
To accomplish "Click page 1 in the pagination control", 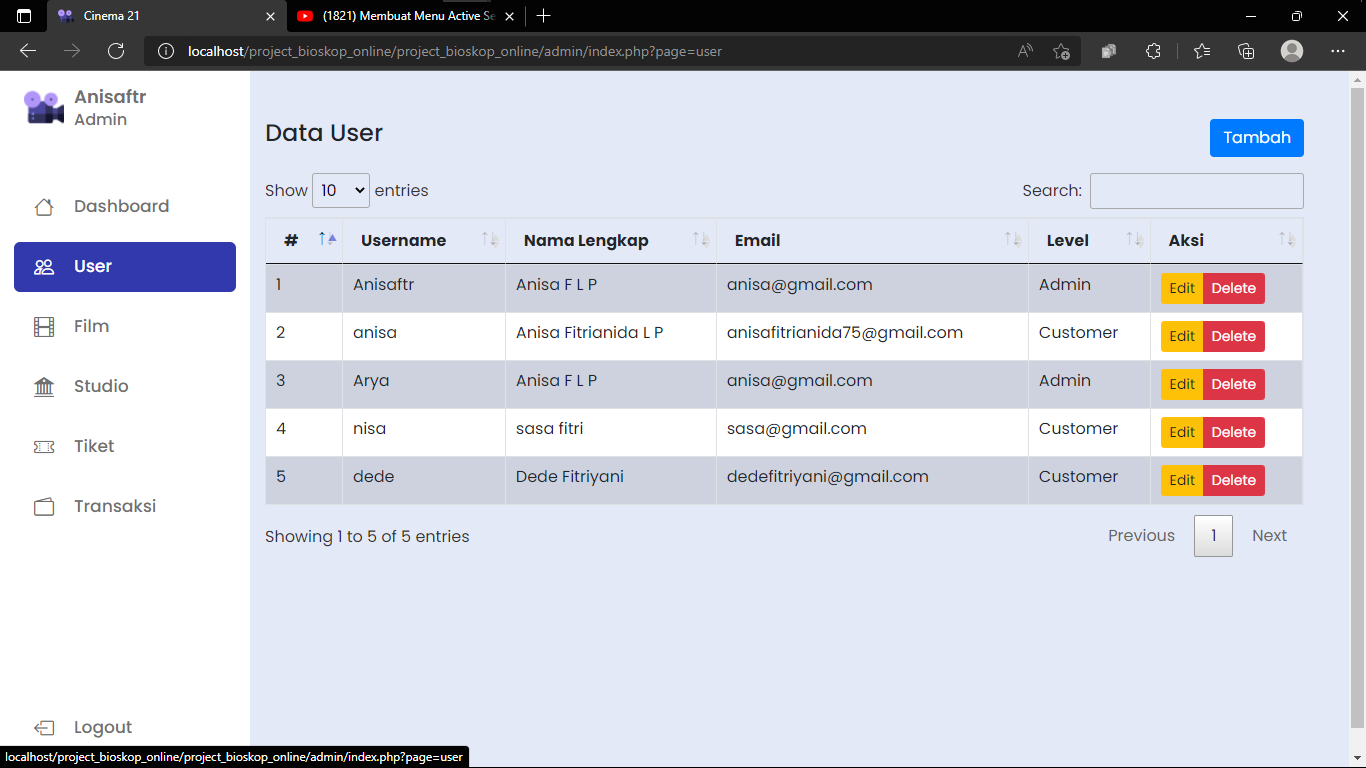I will 1213,536.
